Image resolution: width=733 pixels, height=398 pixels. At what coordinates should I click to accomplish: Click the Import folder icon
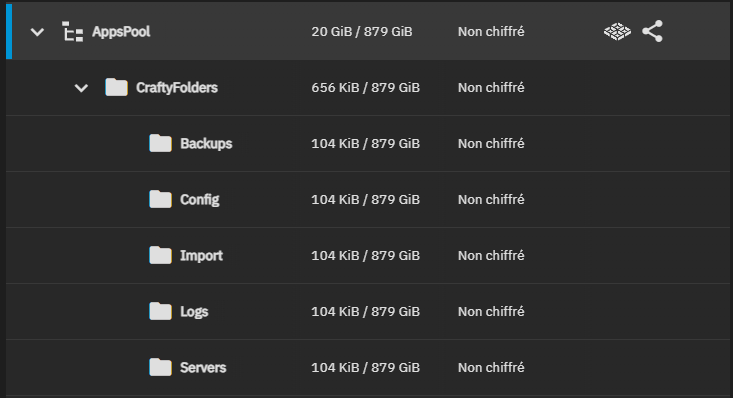click(160, 255)
